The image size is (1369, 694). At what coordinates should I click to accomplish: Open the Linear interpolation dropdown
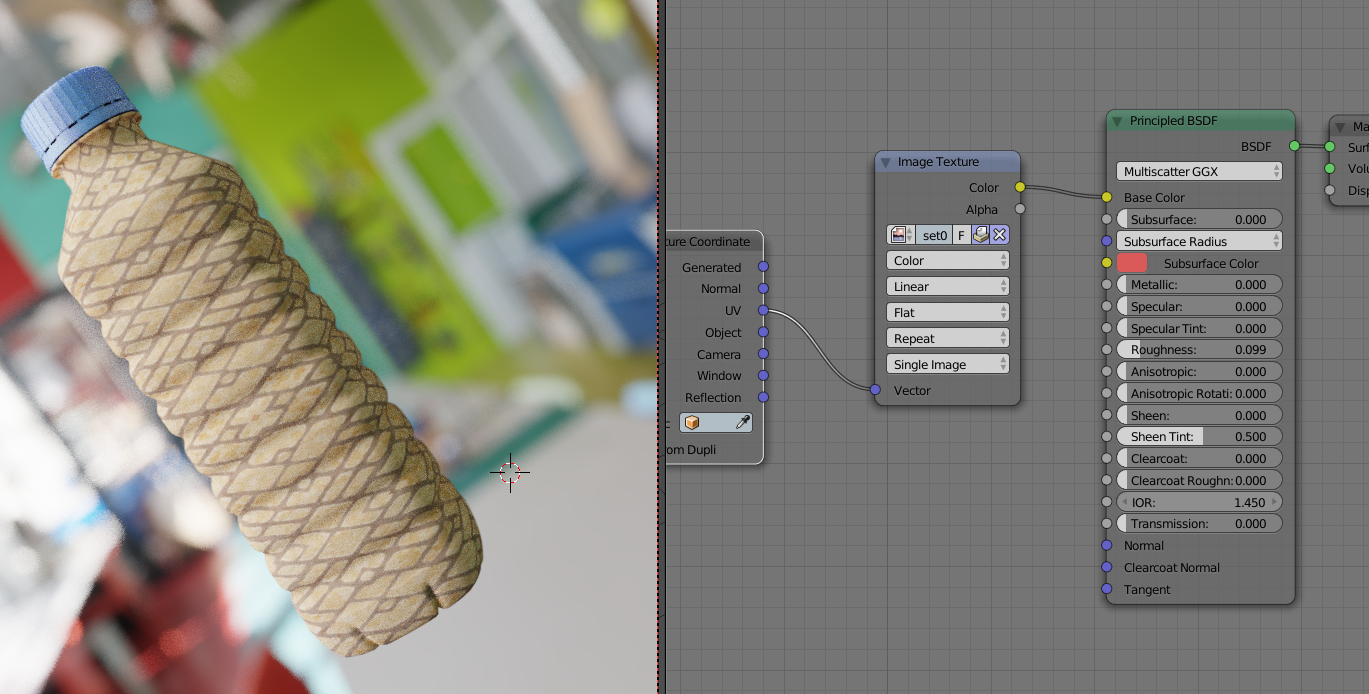947,287
